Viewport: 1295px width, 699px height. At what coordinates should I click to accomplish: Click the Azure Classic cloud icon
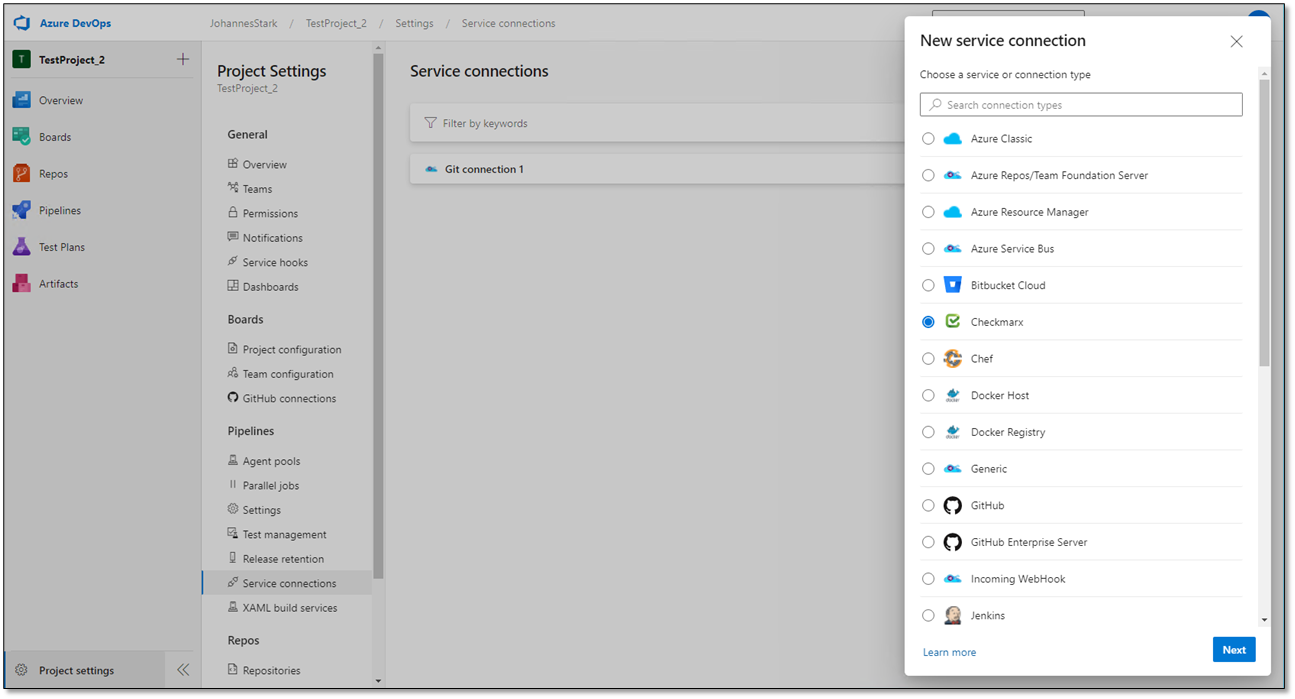coord(952,139)
